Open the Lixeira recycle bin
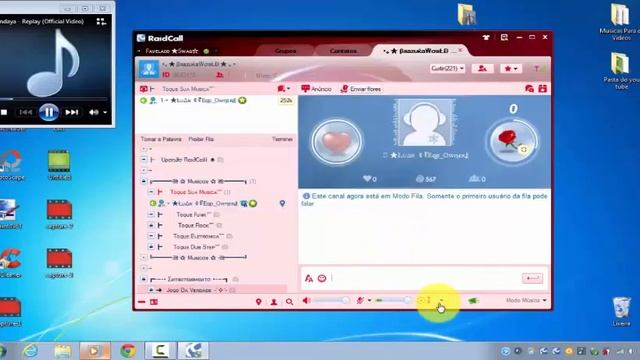The width and height of the screenshot is (640, 360). (622, 311)
